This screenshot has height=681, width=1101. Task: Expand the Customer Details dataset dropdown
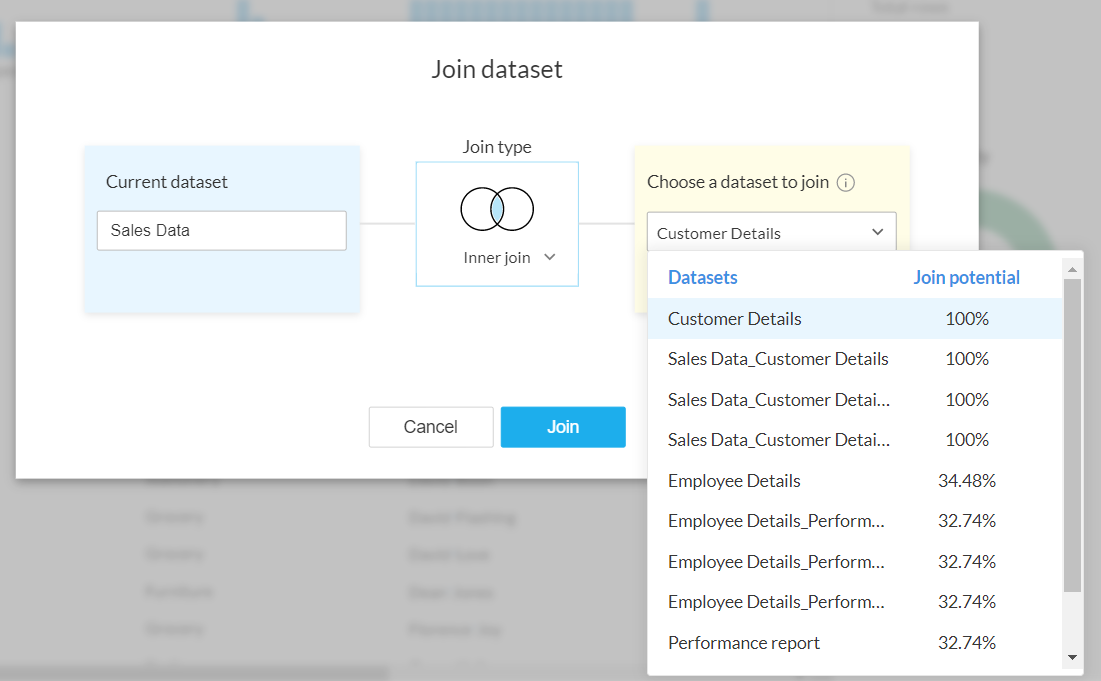pos(771,233)
